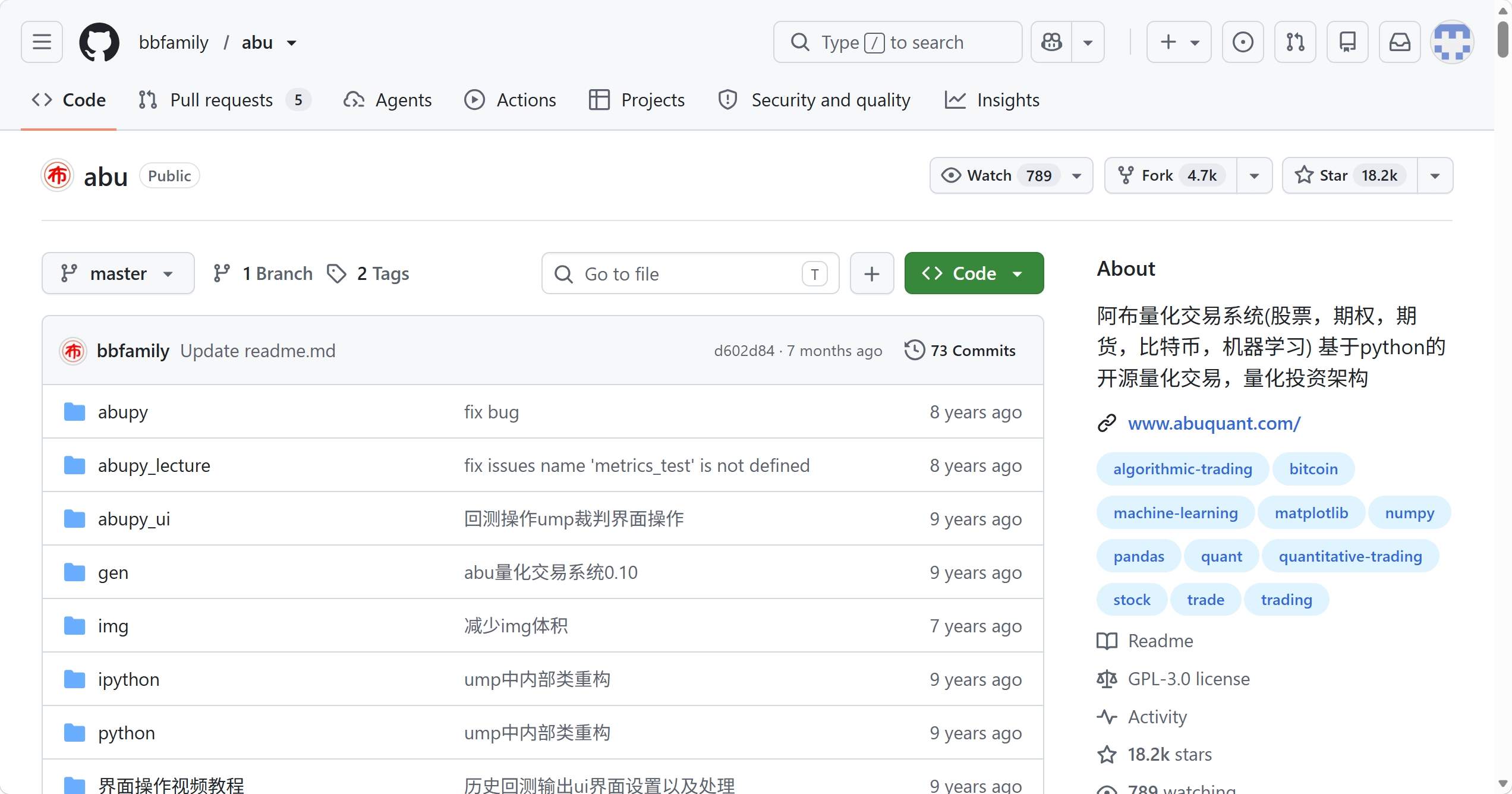Viewport: 1512px width, 794px height.
Task: Expand the Fork options dropdown arrow
Action: [1254, 176]
